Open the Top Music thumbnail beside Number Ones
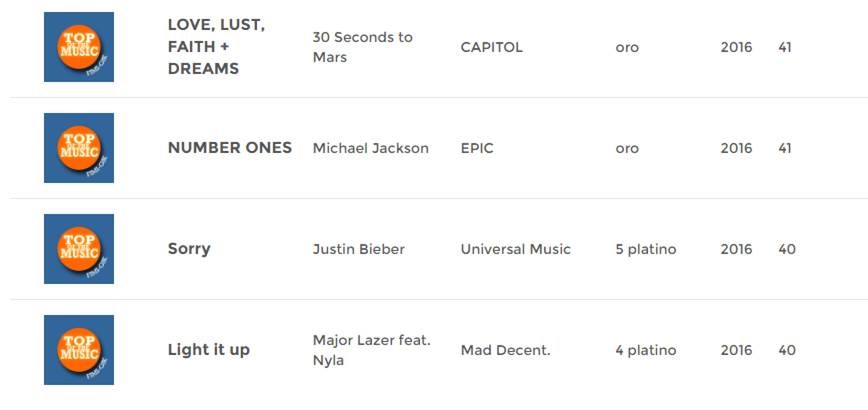Viewport: 868px width, 410px height. 79,148
